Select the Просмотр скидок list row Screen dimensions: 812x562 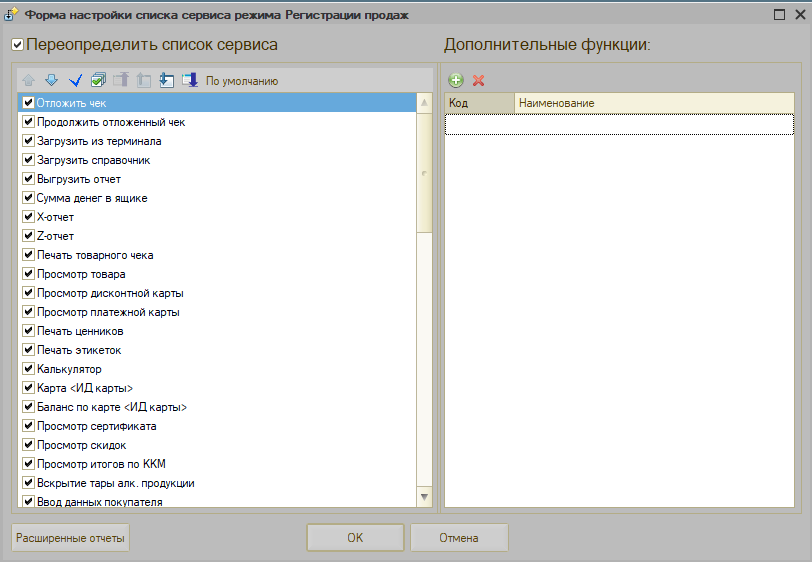[x=82, y=445]
